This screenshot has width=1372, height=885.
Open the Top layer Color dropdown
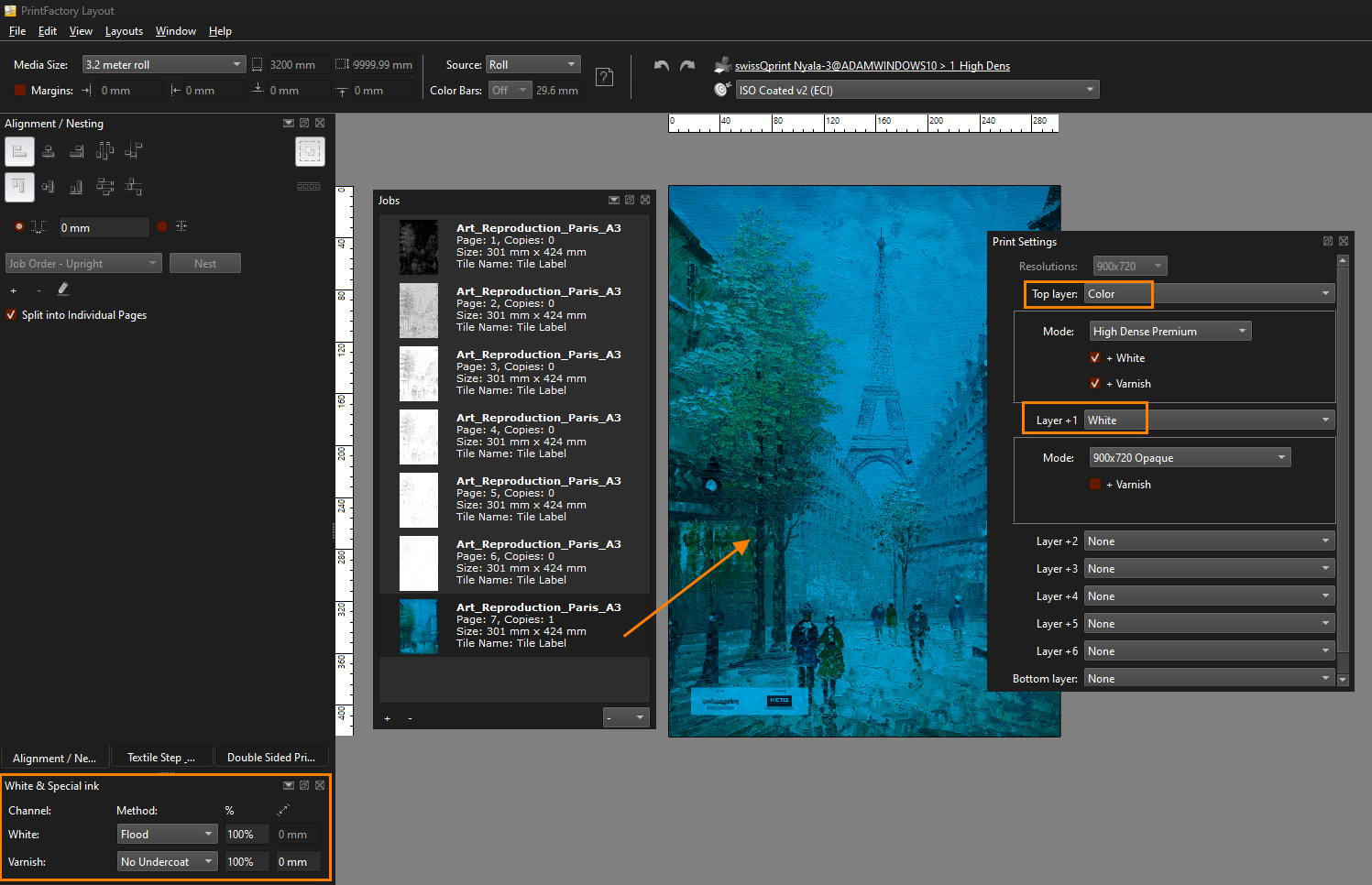click(x=1209, y=293)
